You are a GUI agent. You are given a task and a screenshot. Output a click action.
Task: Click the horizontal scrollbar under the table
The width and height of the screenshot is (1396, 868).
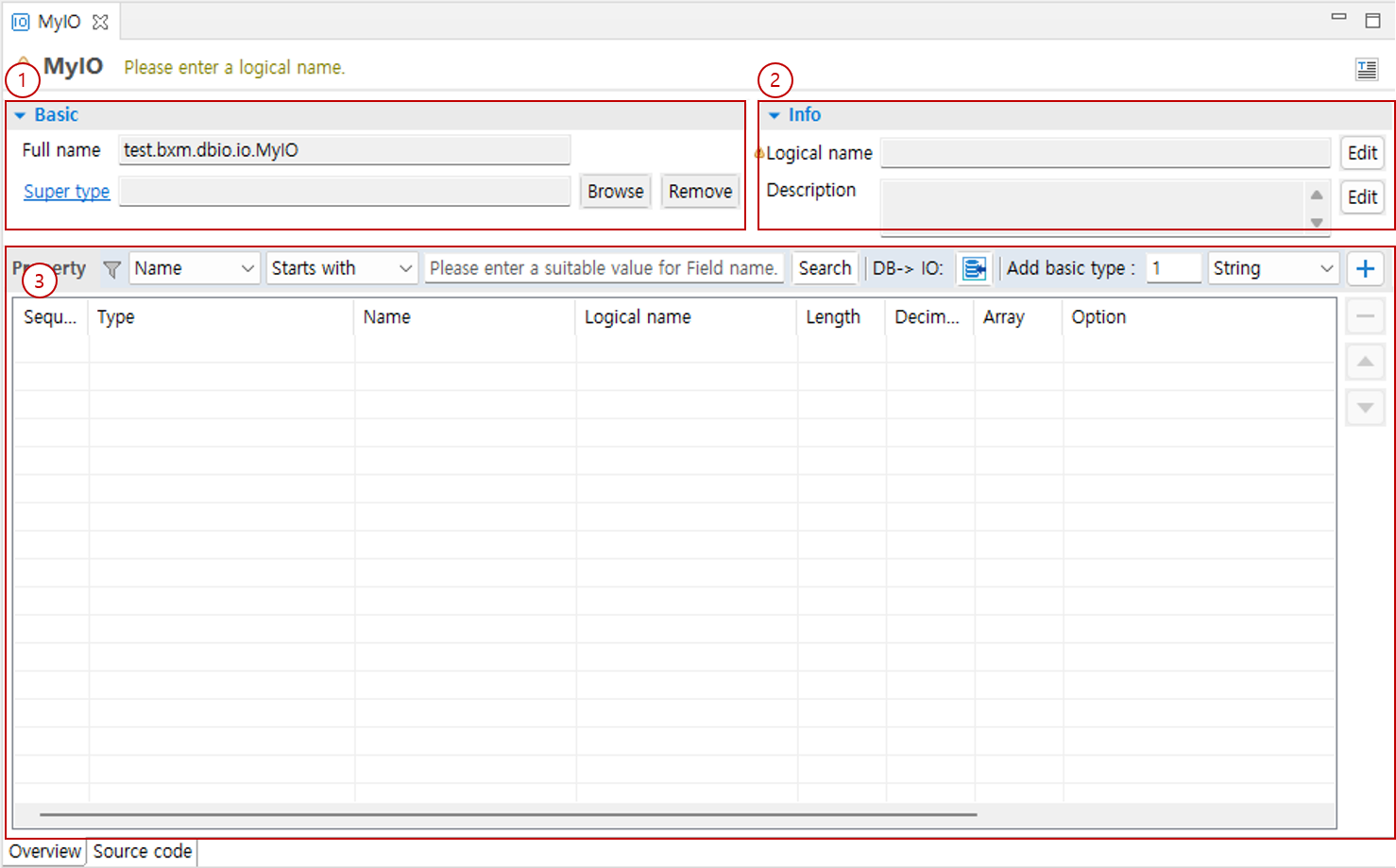click(508, 813)
